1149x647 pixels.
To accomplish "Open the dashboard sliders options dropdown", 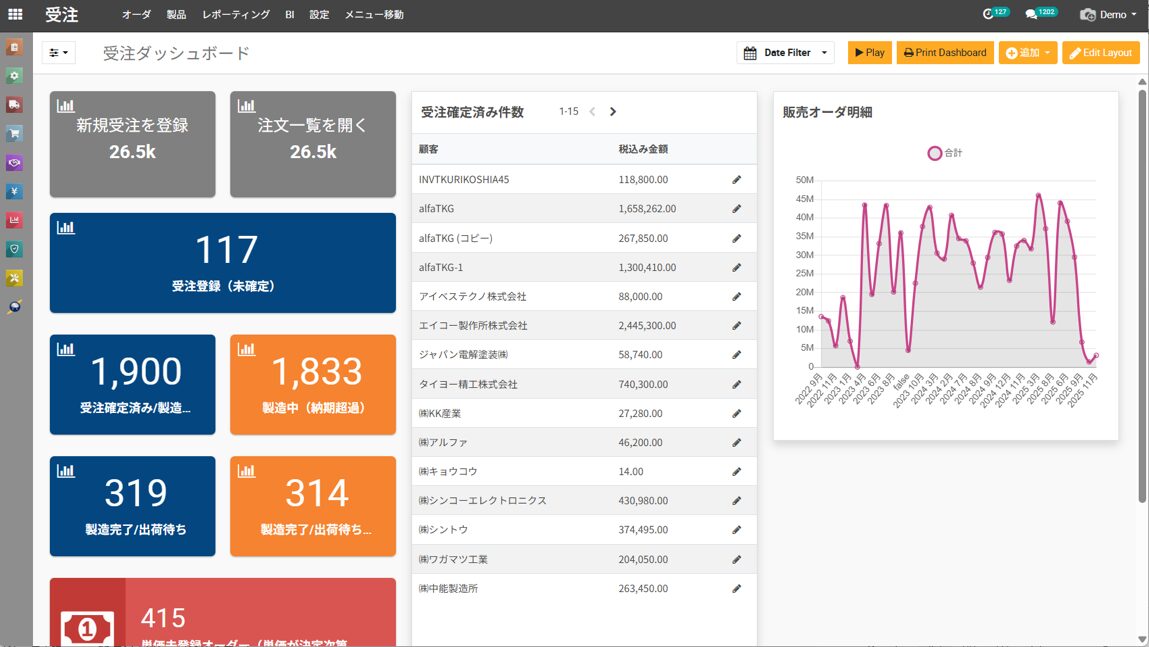I will pyautogui.click(x=59, y=53).
